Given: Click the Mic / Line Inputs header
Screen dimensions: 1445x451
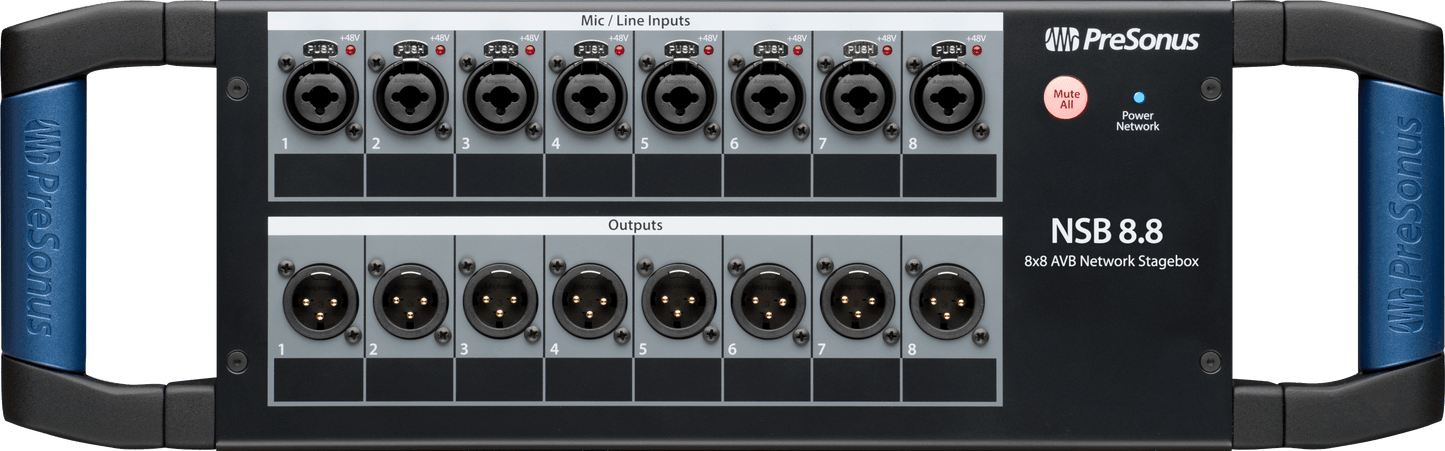Looking at the screenshot, I should coord(635,20).
